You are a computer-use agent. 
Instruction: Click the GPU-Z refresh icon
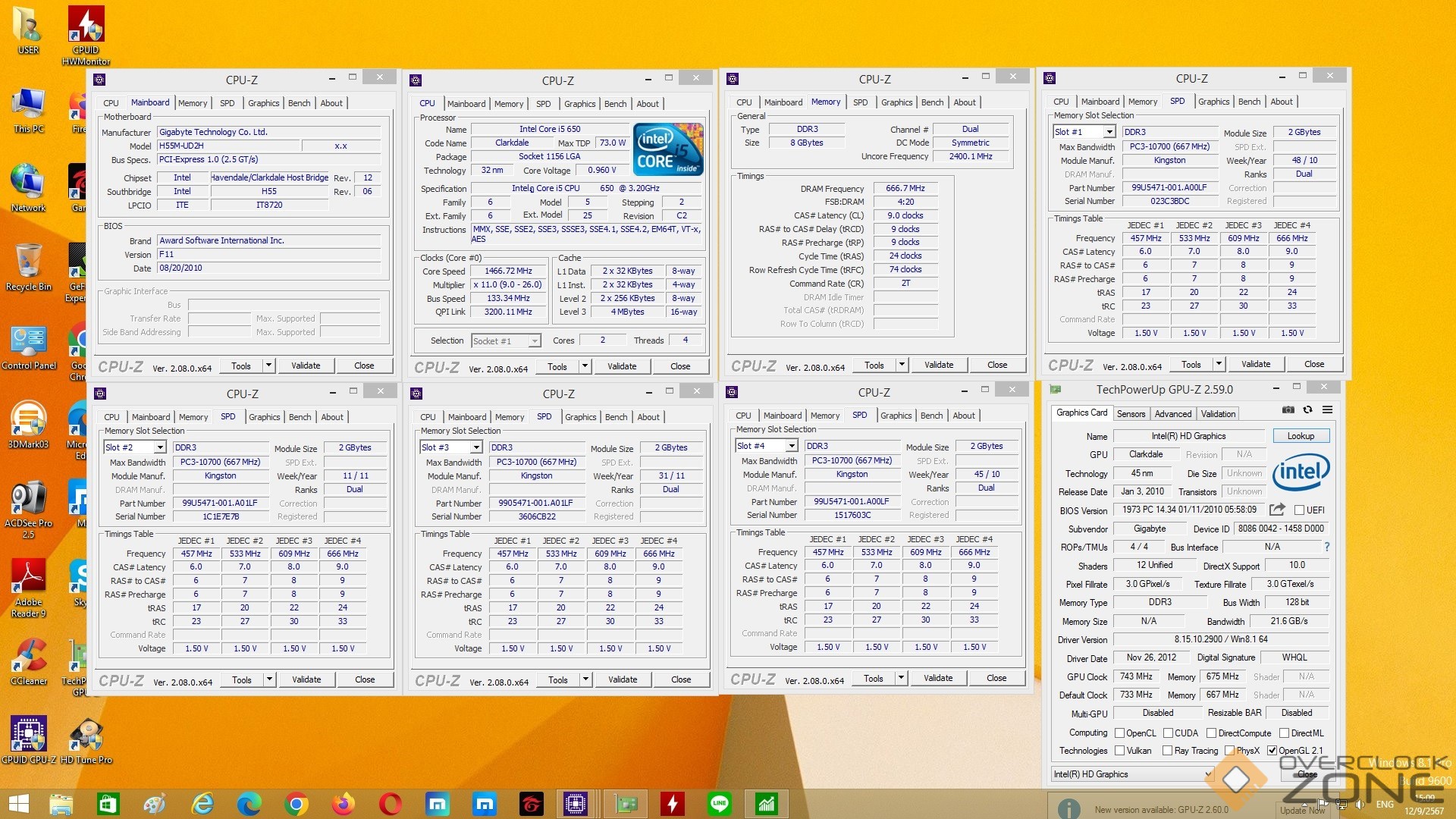coord(1307,410)
